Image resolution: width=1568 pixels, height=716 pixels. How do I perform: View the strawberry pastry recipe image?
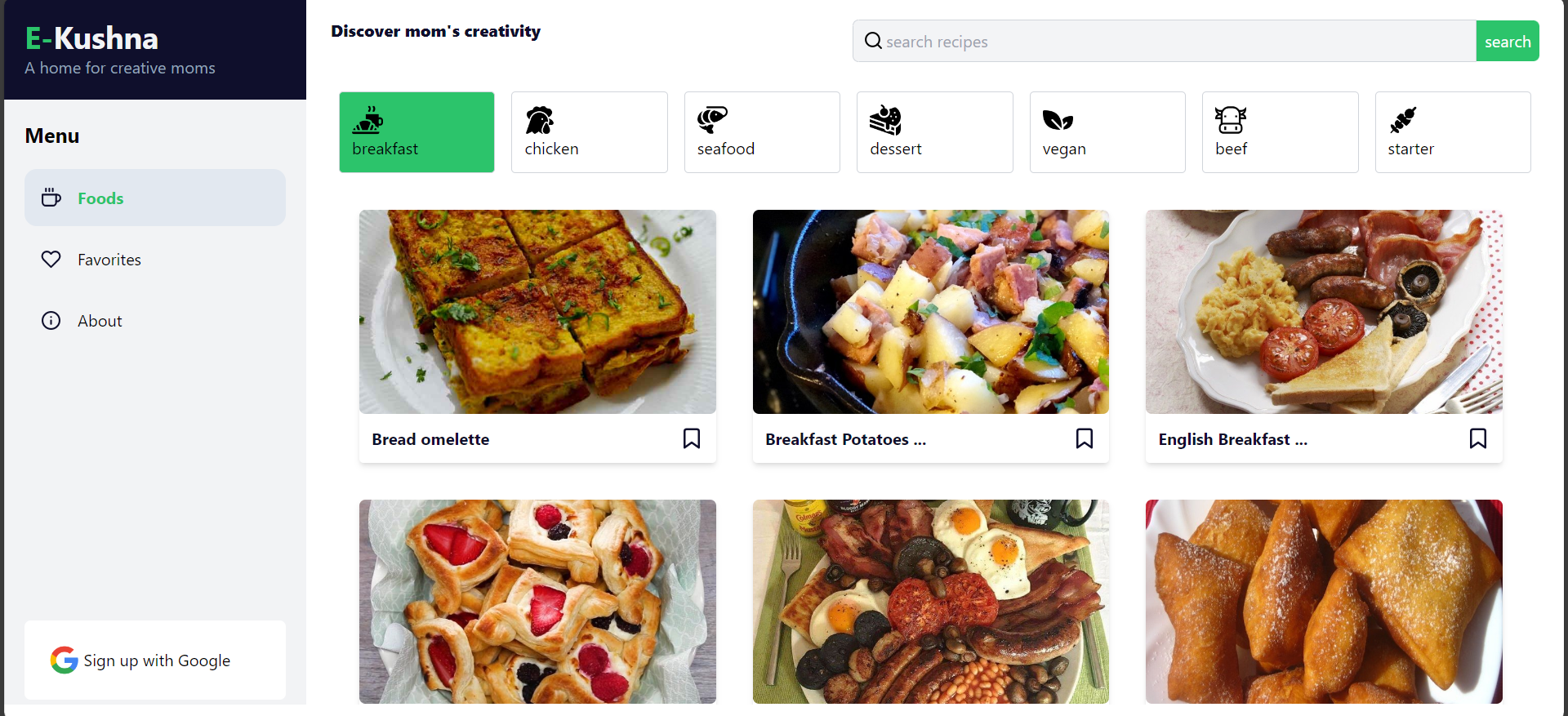537,602
